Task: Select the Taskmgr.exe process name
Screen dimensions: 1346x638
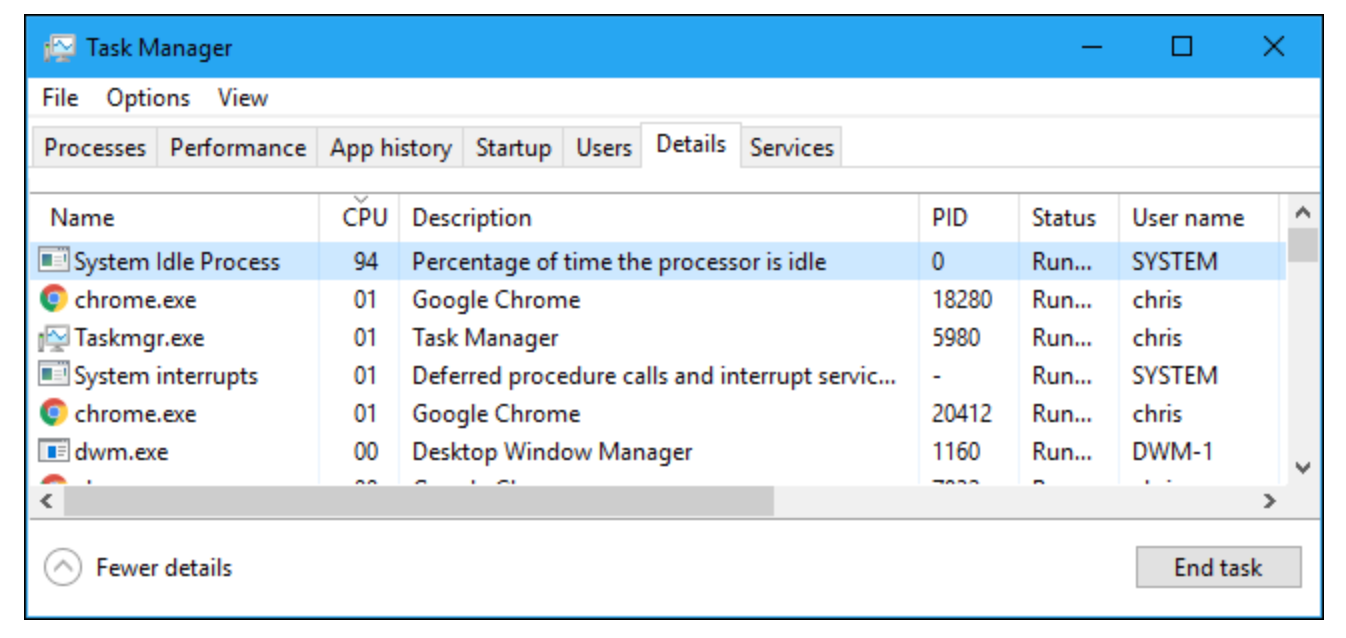Action: [x=139, y=338]
